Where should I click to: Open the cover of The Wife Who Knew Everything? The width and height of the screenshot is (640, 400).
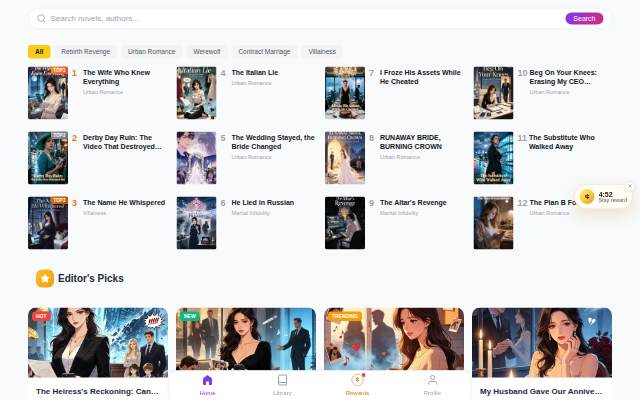coord(48,93)
